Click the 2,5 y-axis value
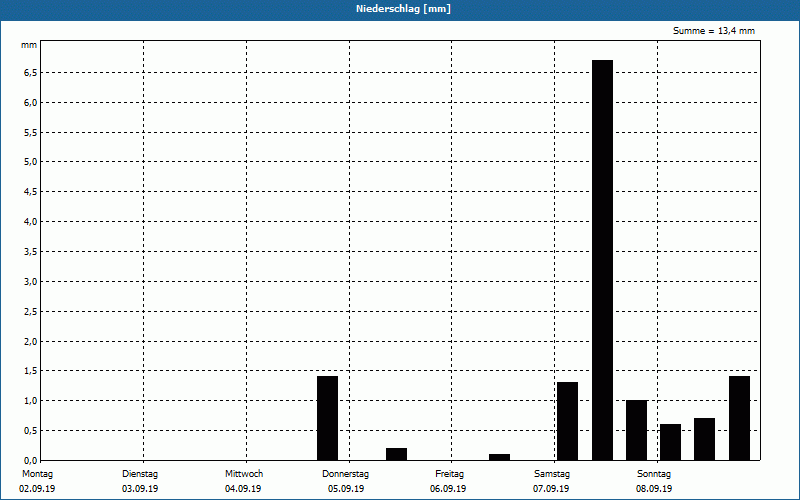The width and height of the screenshot is (800, 500). (31, 311)
